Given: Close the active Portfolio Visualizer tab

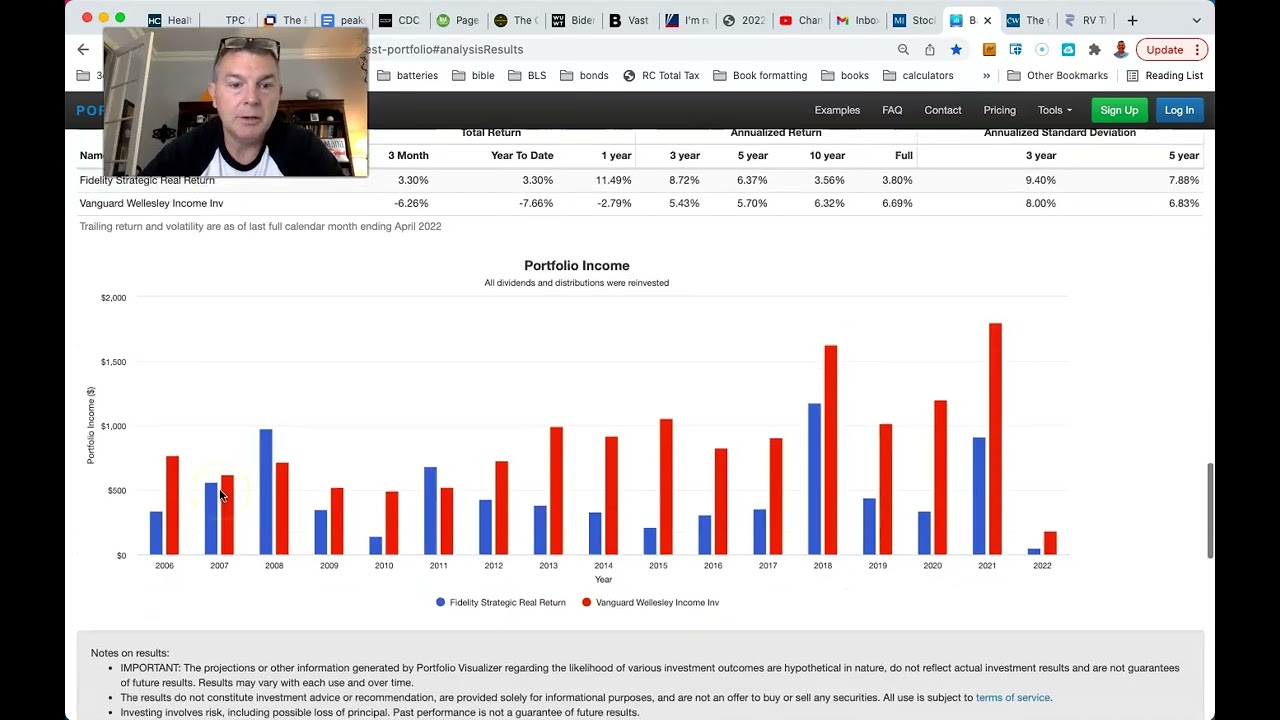Looking at the screenshot, I should [988, 20].
